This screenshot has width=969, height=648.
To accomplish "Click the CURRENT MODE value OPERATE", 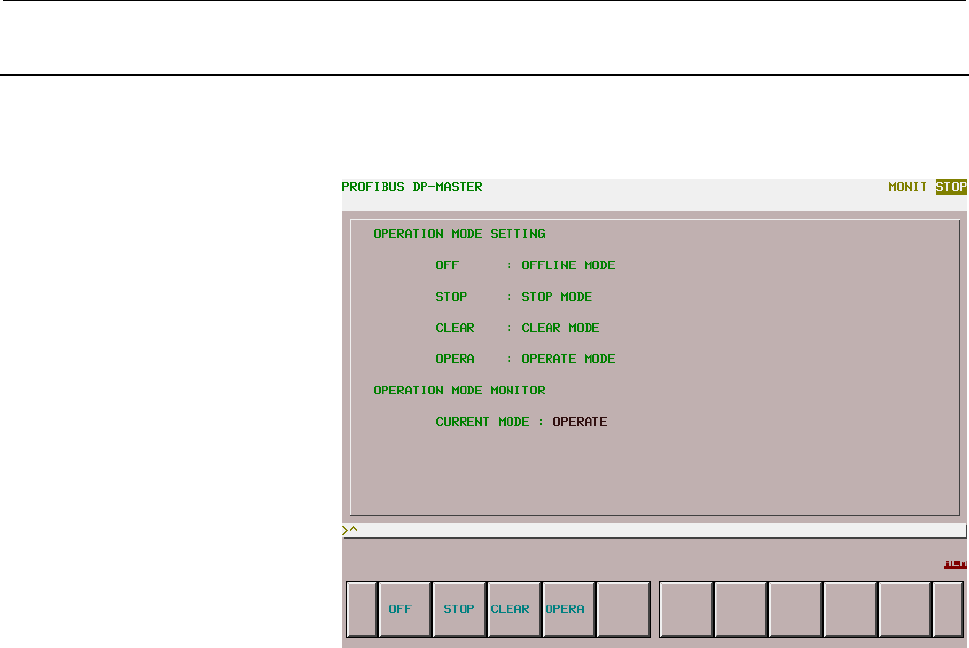I will click(580, 422).
